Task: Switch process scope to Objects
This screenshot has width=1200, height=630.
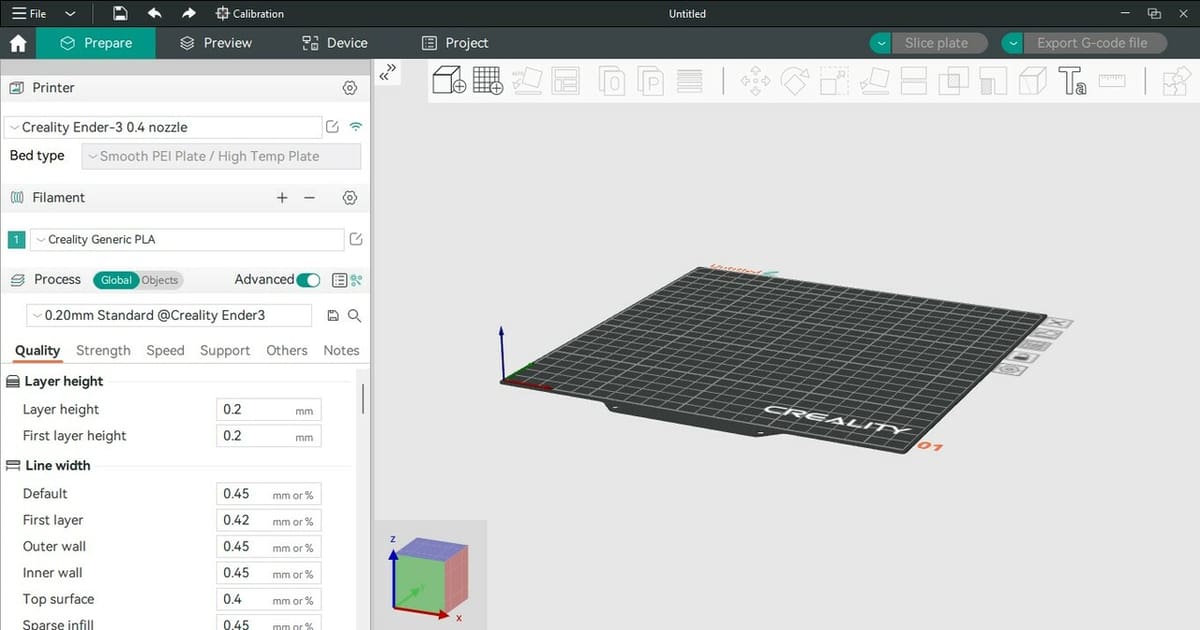Action: (x=160, y=280)
